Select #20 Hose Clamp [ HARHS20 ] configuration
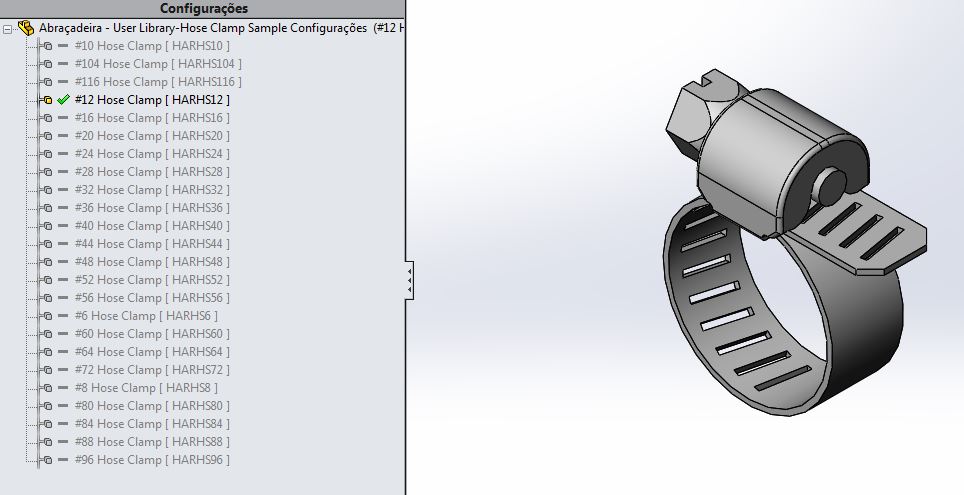 point(152,135)
